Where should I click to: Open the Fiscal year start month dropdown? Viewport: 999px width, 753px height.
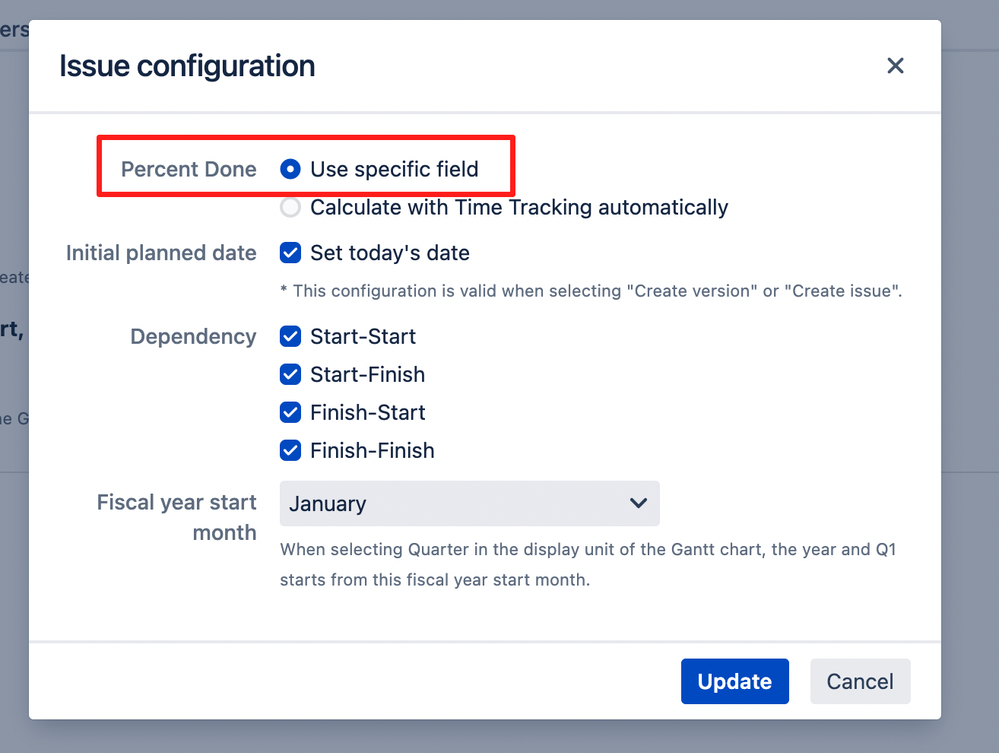[469, 504]
